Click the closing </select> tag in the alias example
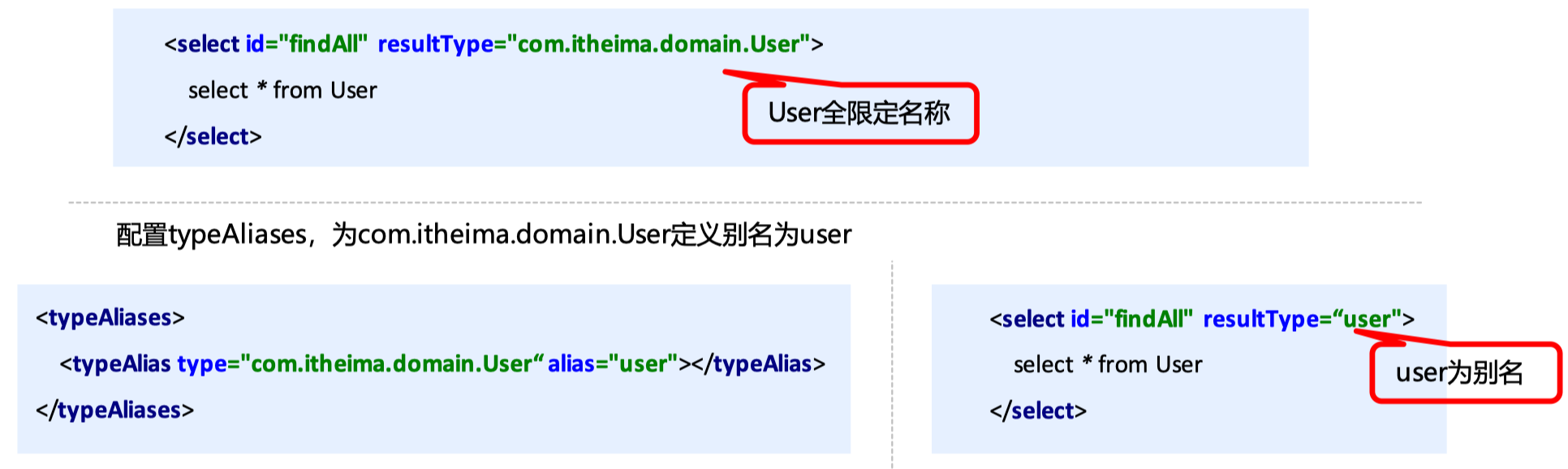1568x469 pixels. 1037,411
